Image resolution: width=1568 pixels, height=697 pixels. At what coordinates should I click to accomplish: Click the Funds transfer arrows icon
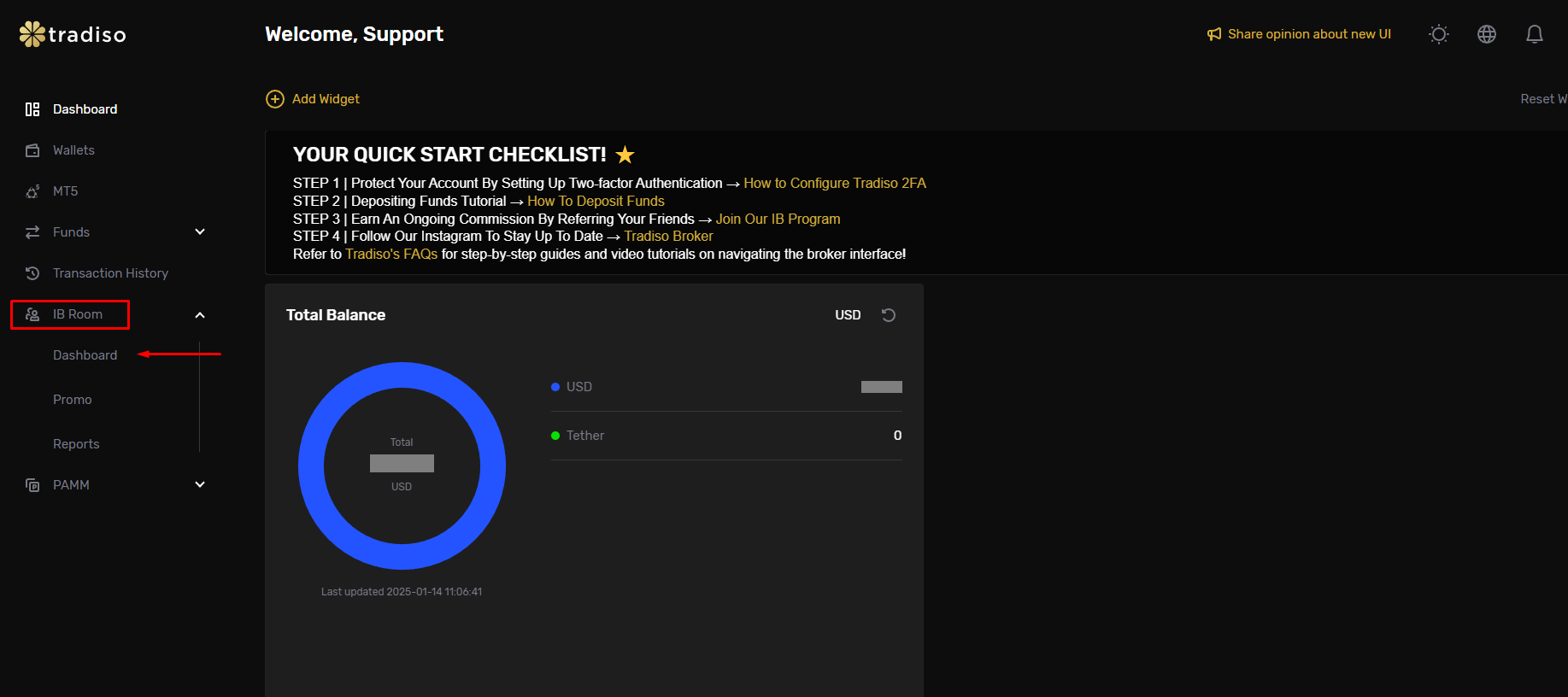point(32,232)
